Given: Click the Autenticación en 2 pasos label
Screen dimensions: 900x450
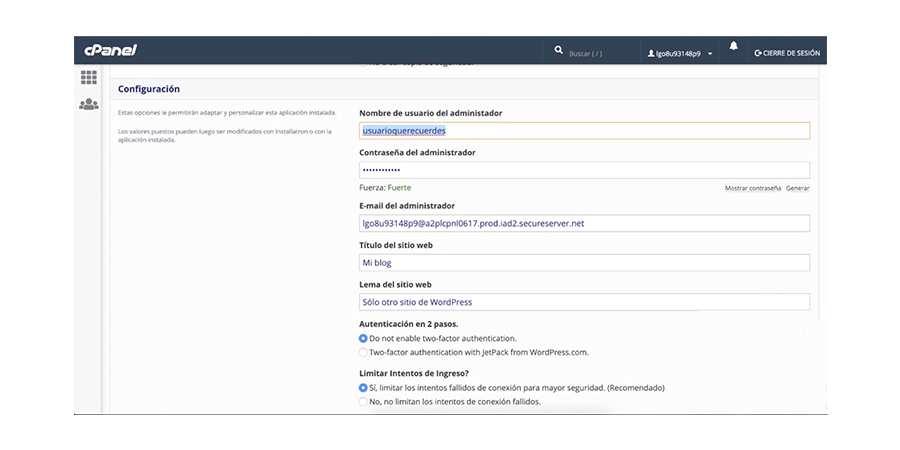Looking at the screenshot, I should pos(409,324).
